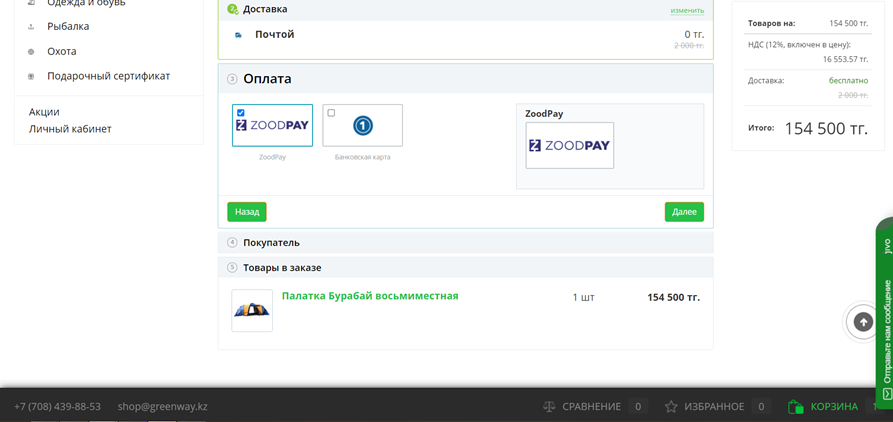Expand the Товары в заказе section
Viewport: 893px width, 422px height.
tap(465, 268)
